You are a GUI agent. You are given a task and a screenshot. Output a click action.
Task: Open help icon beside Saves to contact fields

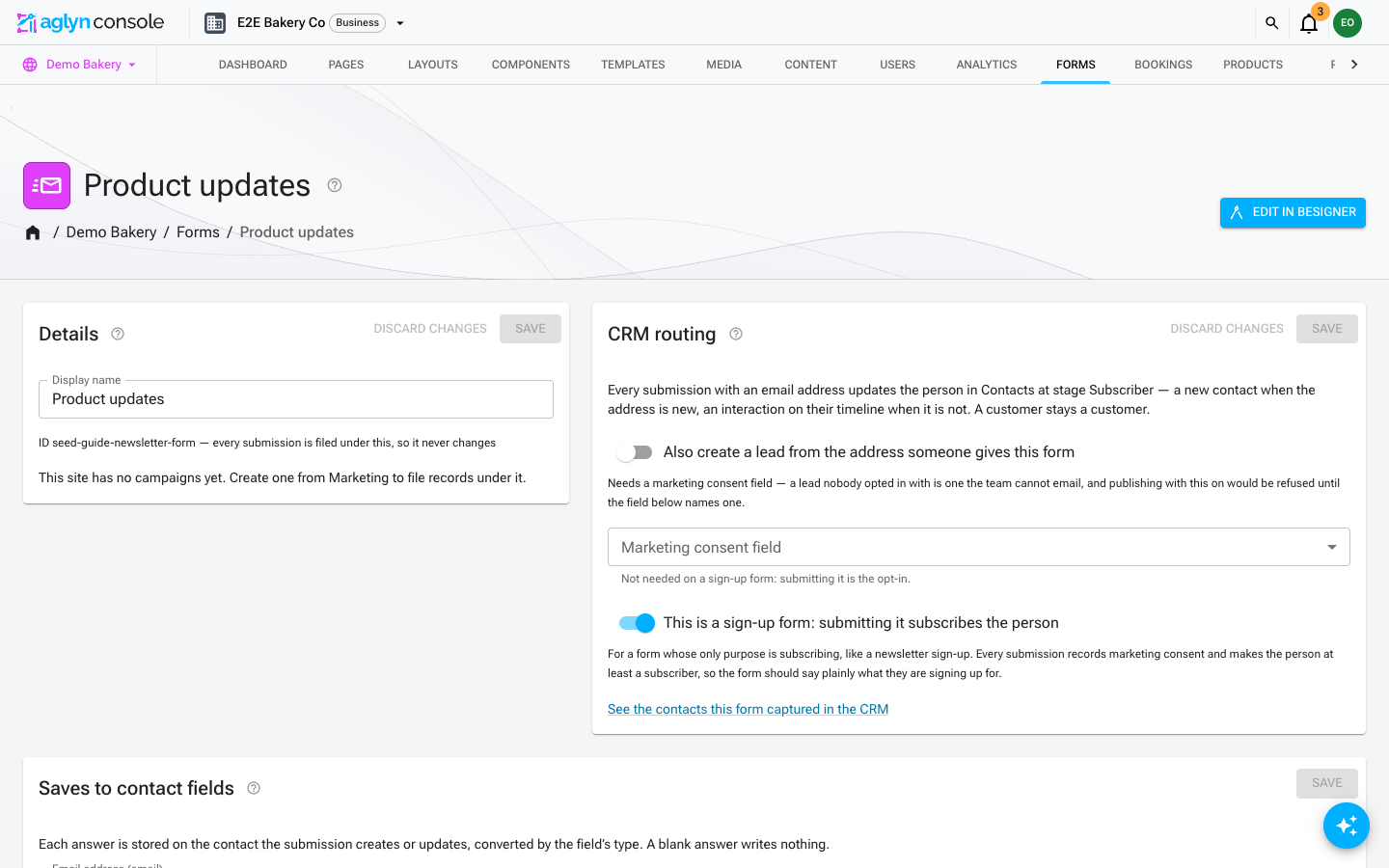pyautogui.click(x=254, y=788)
